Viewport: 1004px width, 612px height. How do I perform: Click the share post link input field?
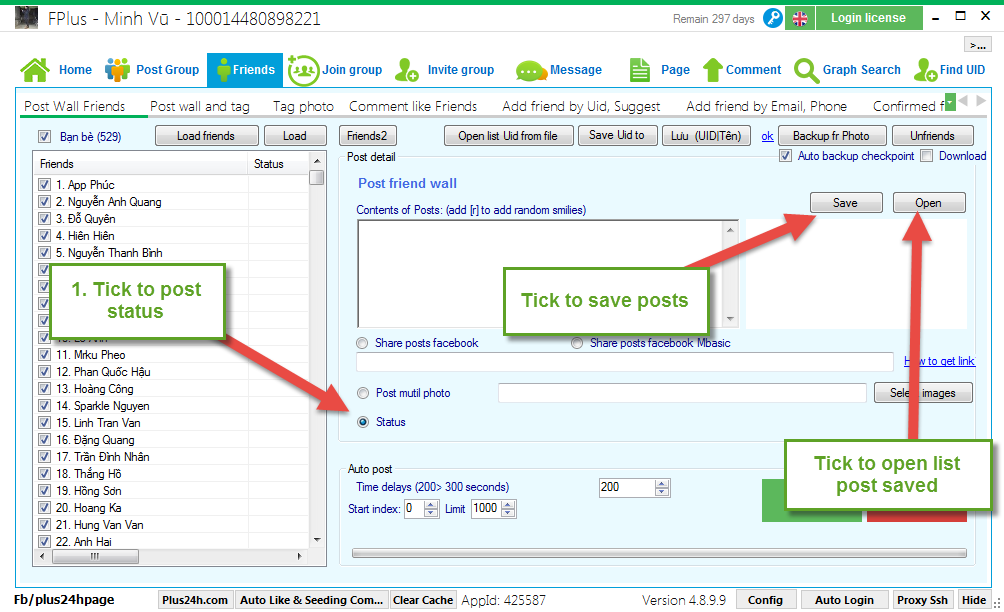pos(625,362)
